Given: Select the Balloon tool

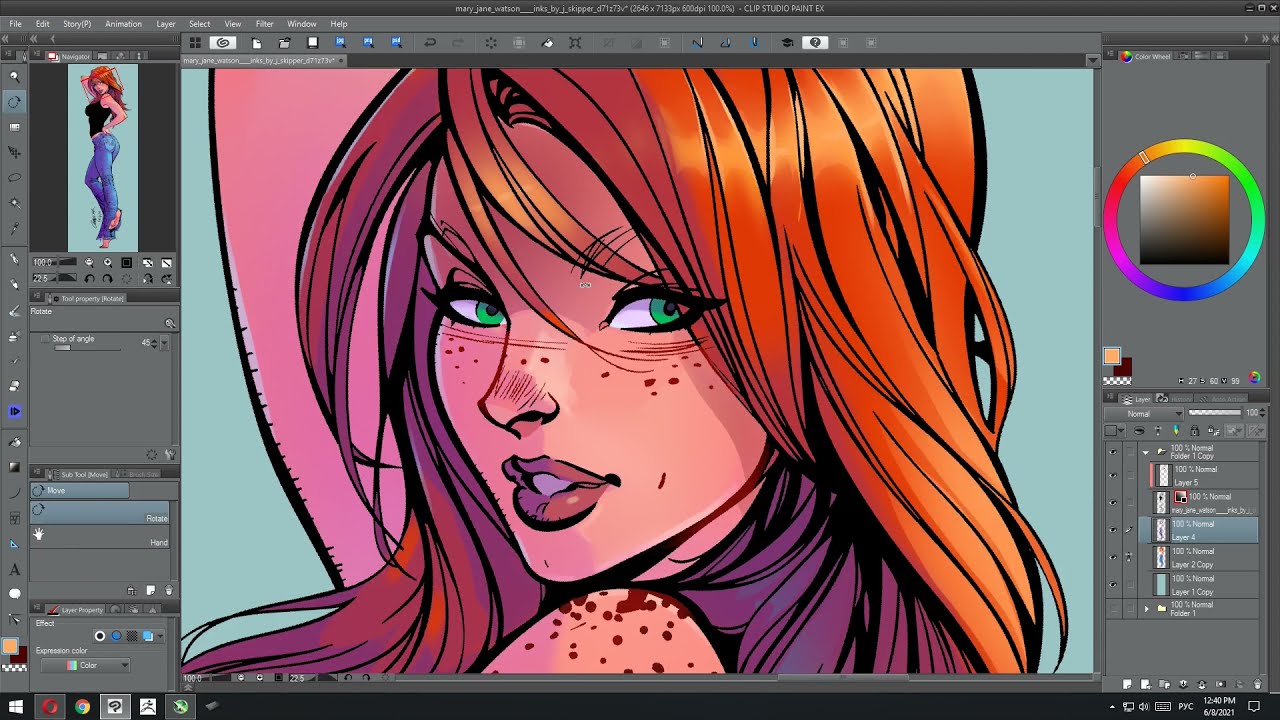Looking at the screenshot, I should (x=14, y=594).
